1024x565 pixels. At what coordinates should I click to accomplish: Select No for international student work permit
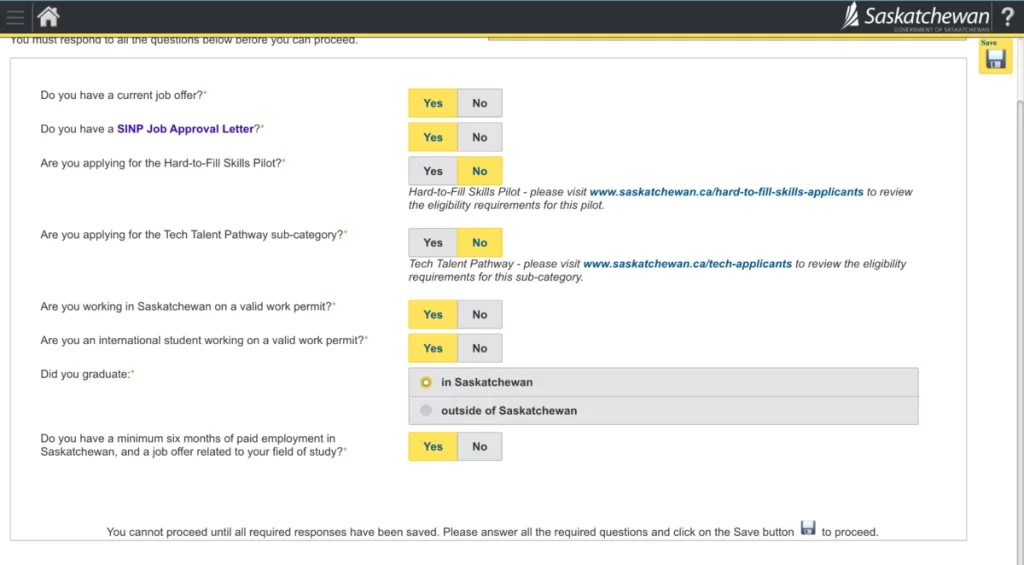tap(480, 349)
